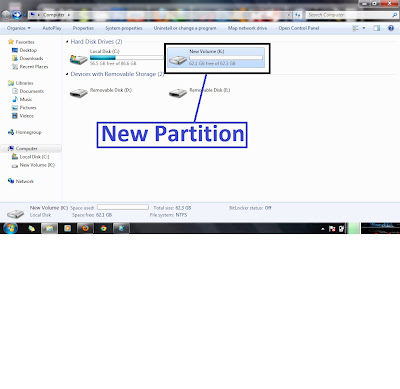
Task: Click the Removable Disk (D:) name label
Action: [x=111, y=90]
